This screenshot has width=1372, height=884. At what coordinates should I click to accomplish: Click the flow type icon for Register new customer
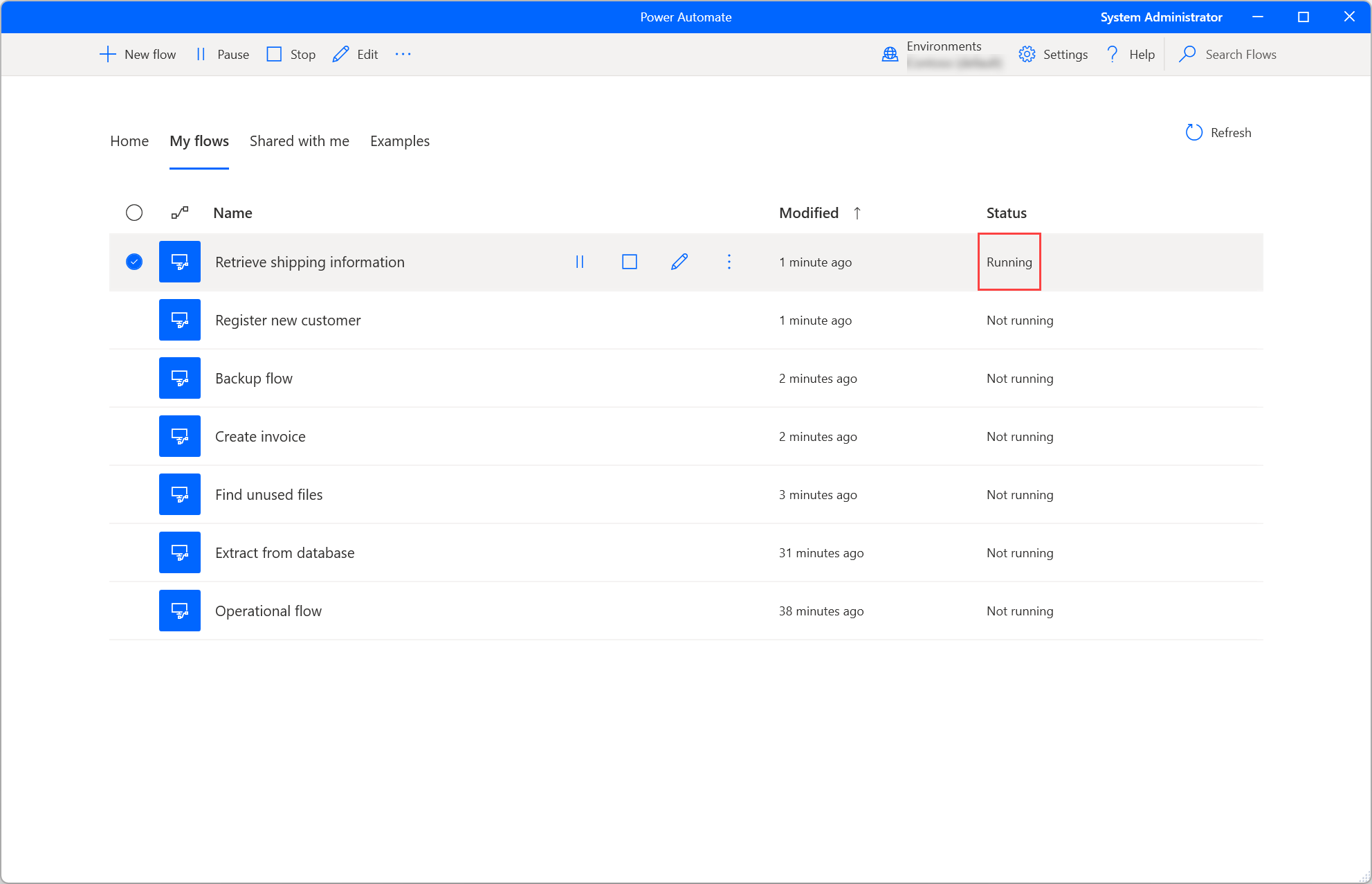[180, 320]
